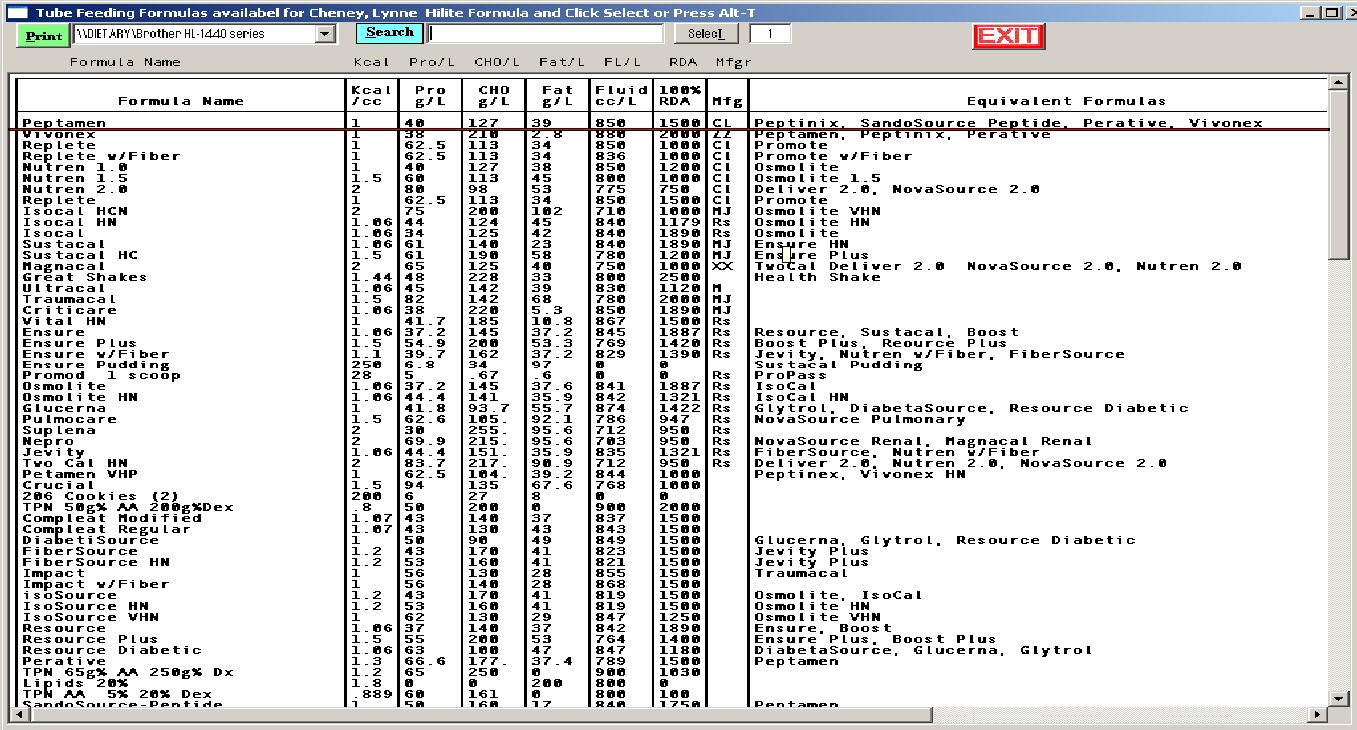Select the Perative formula row

pyautogui.click(x=671, y=661)
